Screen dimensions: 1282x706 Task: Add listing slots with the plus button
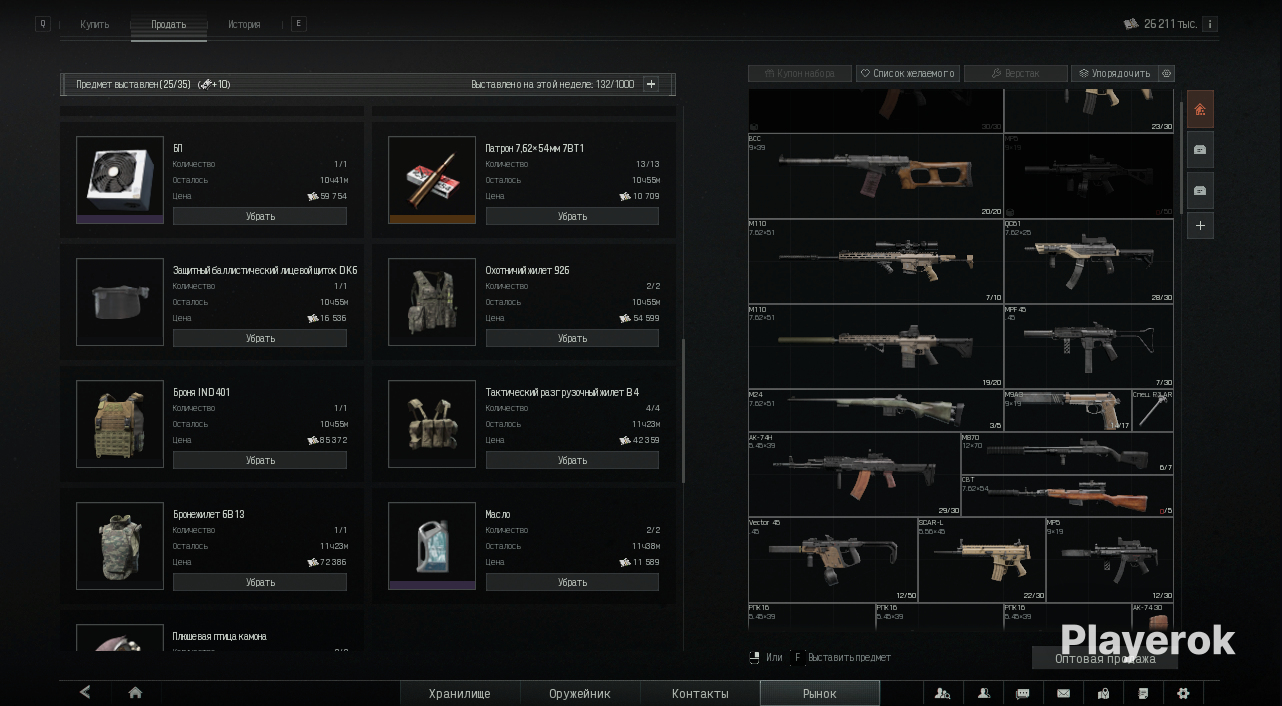click(x=651, y=84)
